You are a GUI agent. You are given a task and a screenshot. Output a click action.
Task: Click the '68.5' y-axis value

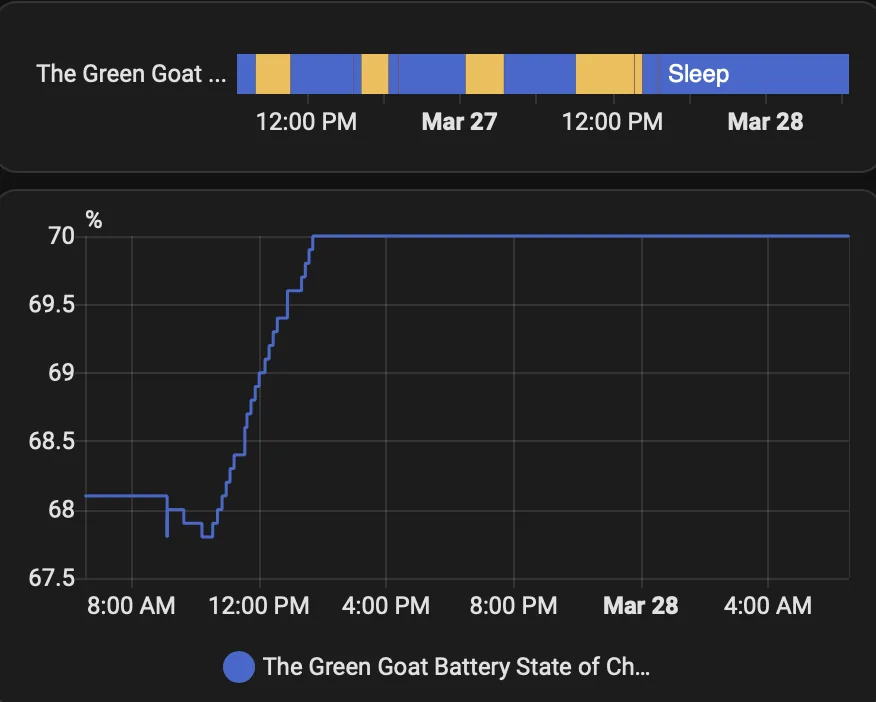(51, 441)
